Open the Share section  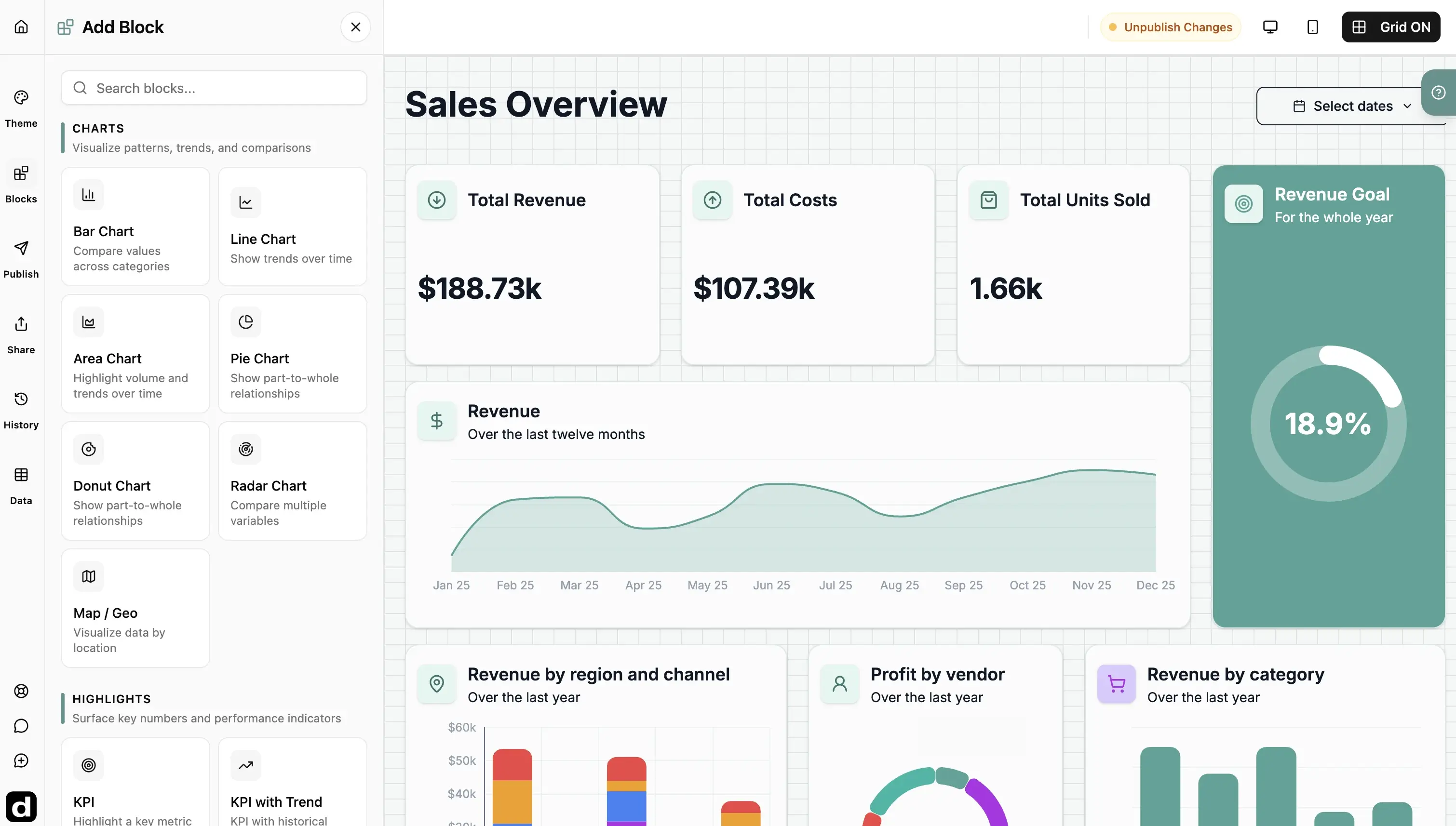point(21,335)
